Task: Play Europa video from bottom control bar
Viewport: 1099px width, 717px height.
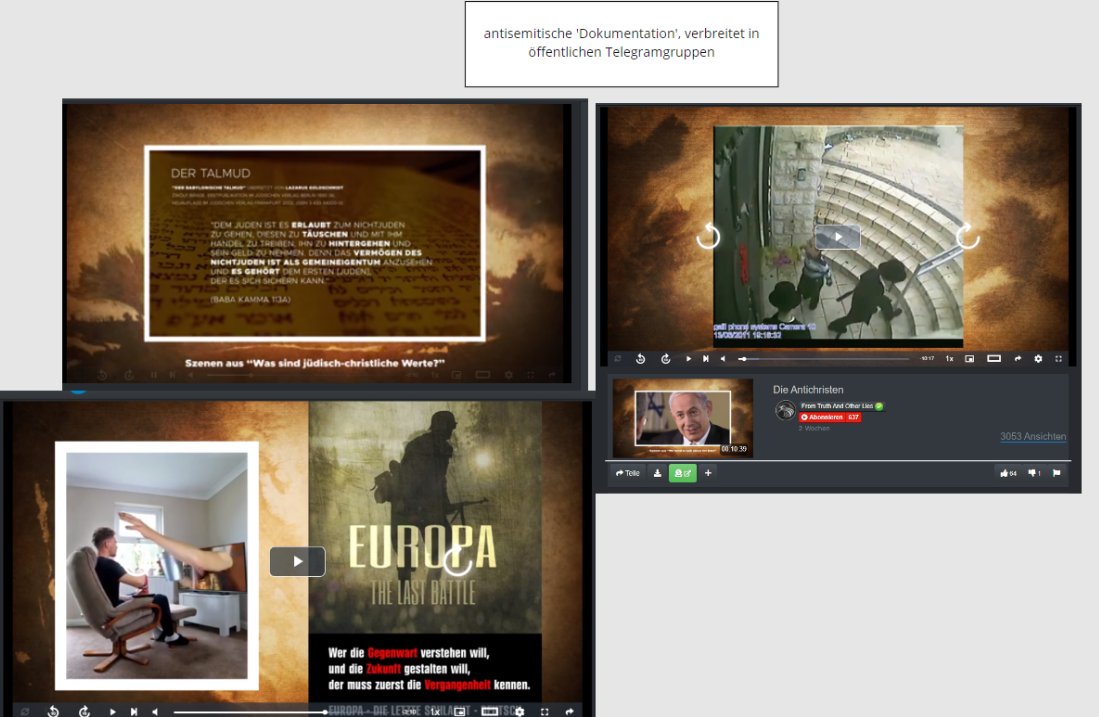Action: click(112, 711)
